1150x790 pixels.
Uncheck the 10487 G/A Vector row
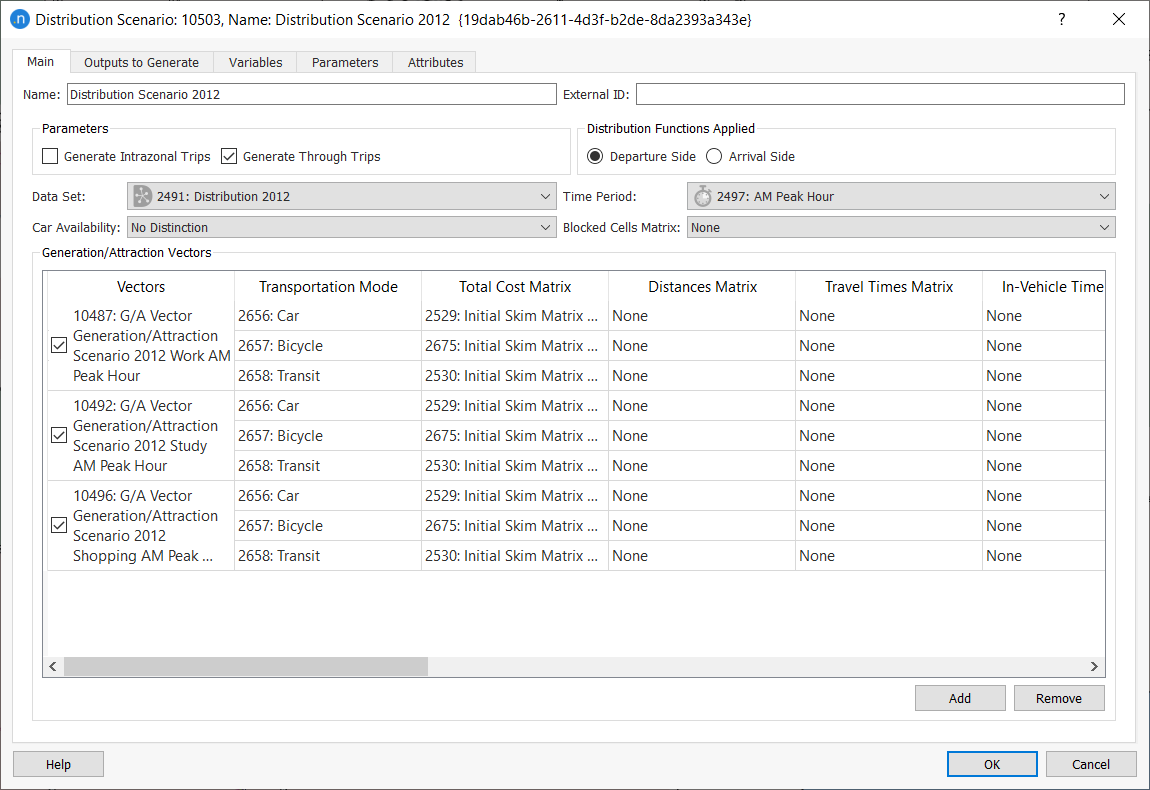59,345
